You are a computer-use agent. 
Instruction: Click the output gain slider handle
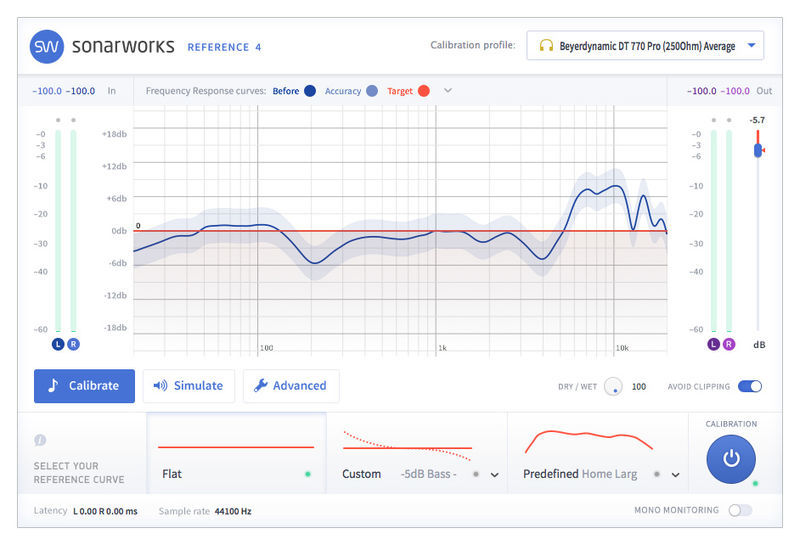pos(758,150)
